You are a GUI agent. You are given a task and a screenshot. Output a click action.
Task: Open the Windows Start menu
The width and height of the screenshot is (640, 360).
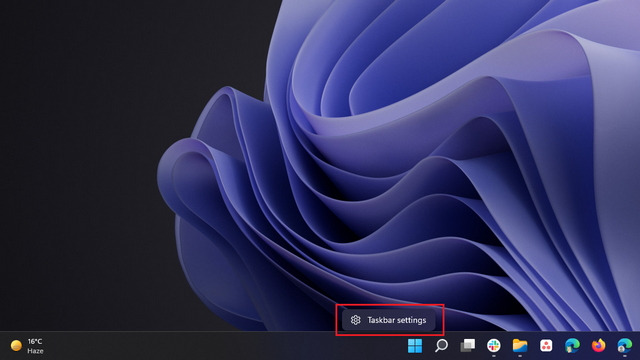click(415, 346)
